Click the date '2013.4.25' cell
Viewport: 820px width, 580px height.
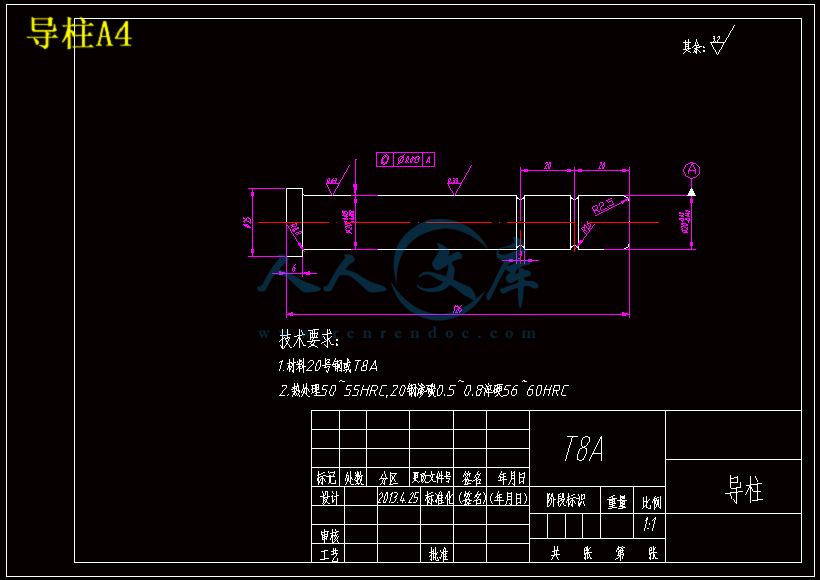point(398,498)
